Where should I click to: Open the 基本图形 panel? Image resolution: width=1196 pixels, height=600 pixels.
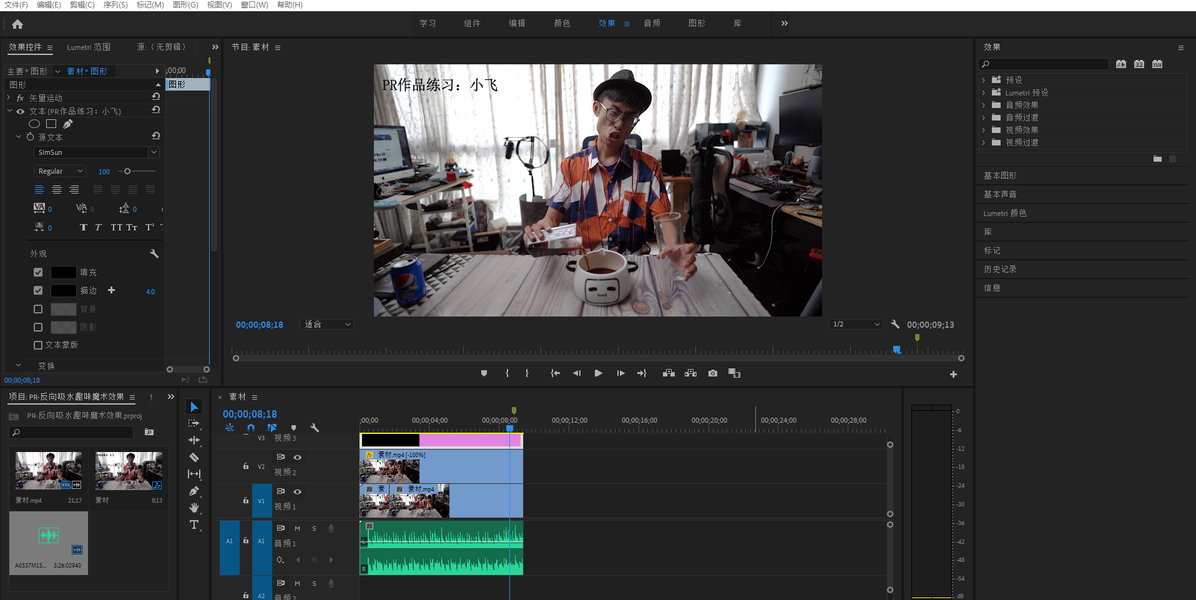[x=1000, y=175]
